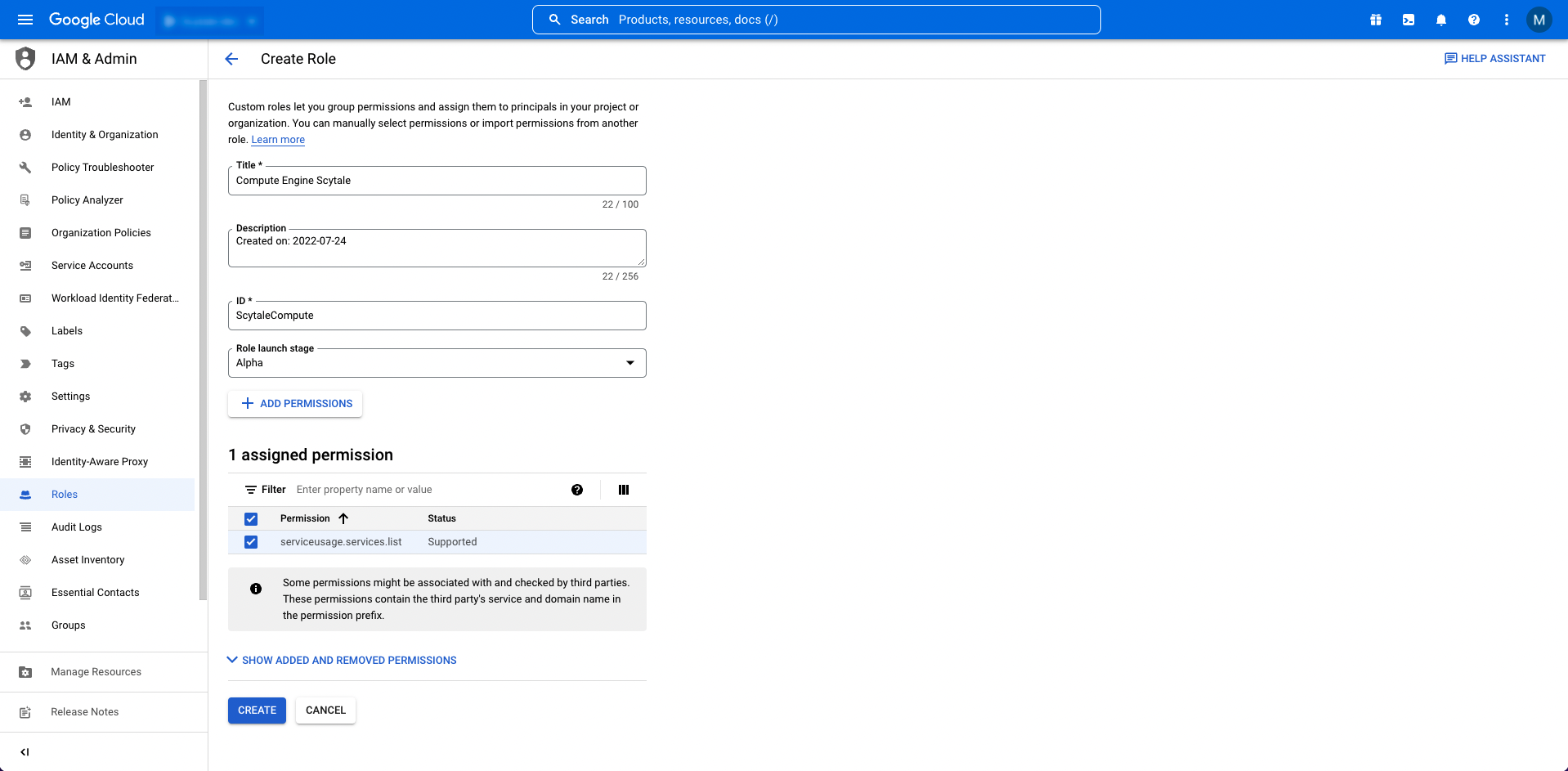Screen dimensions: 1568x771
Task: Click Asset Inventory diamond icon
Action: point(25,560)
